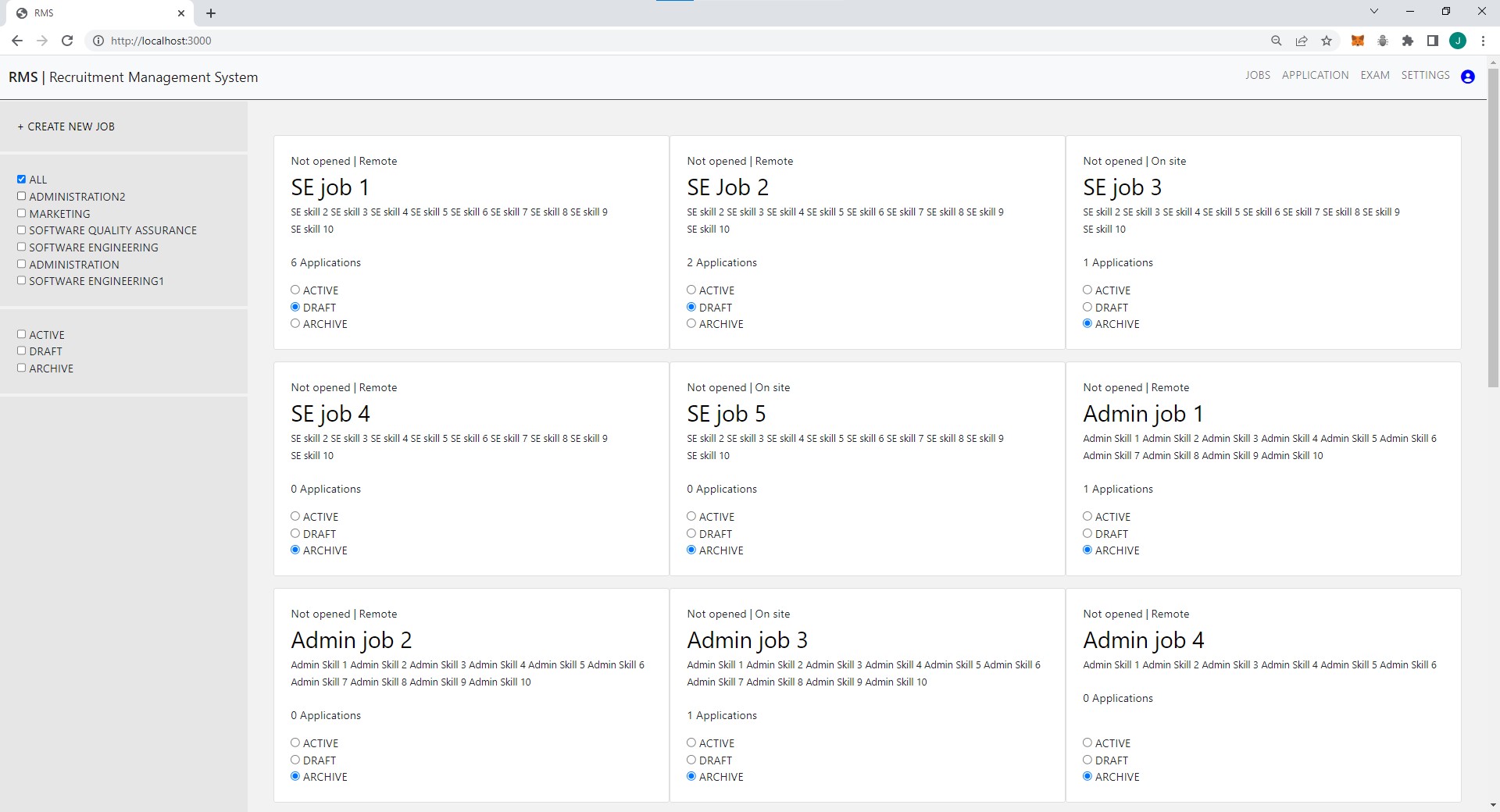
Task: Open the side panel icon
Action: coord(1433,41)
